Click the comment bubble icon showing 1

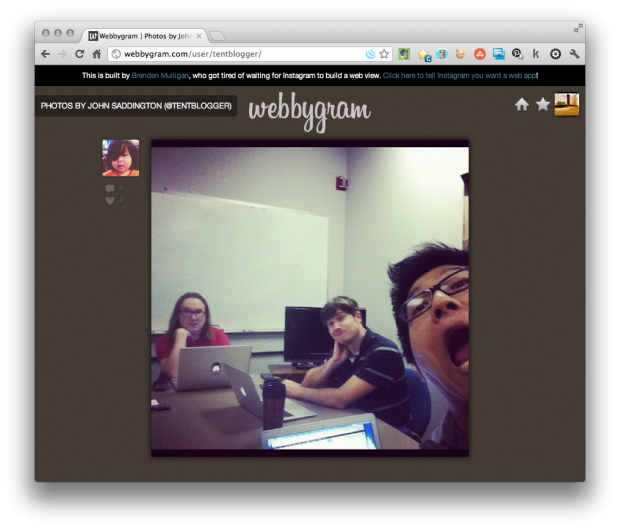click(110, 188)
